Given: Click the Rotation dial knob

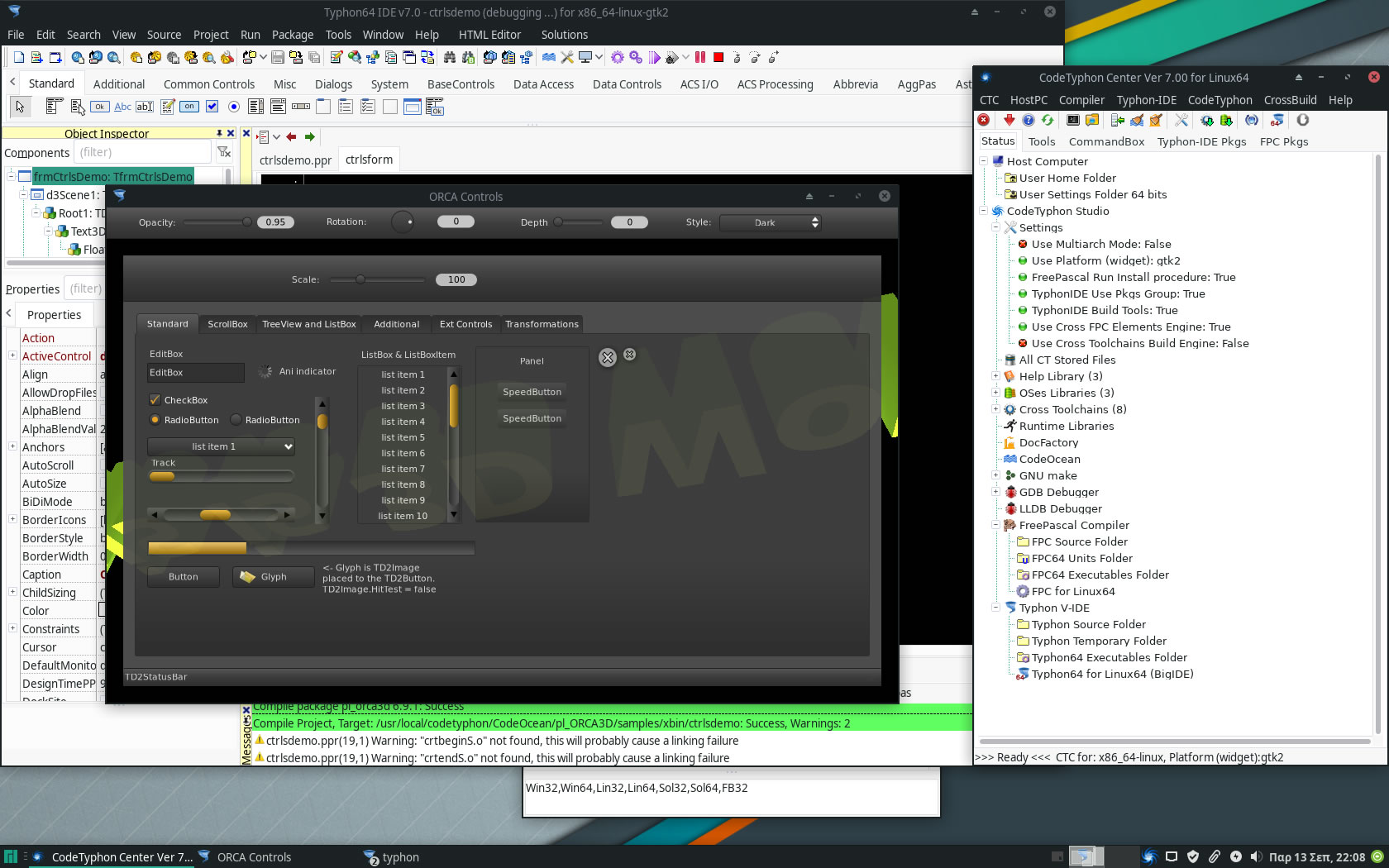Looking at the screenshot, I should [402, 222].
